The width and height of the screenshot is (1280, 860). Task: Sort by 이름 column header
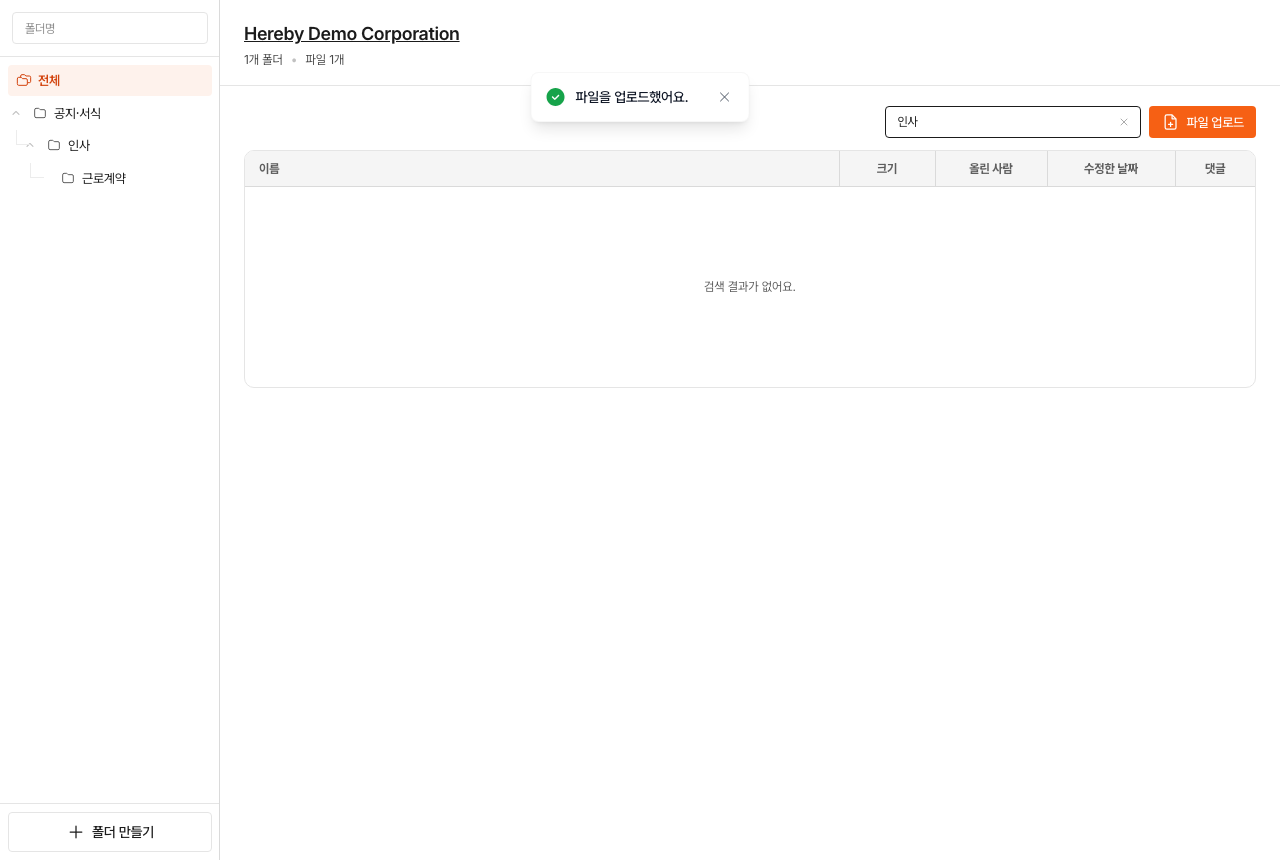[542, 169]
